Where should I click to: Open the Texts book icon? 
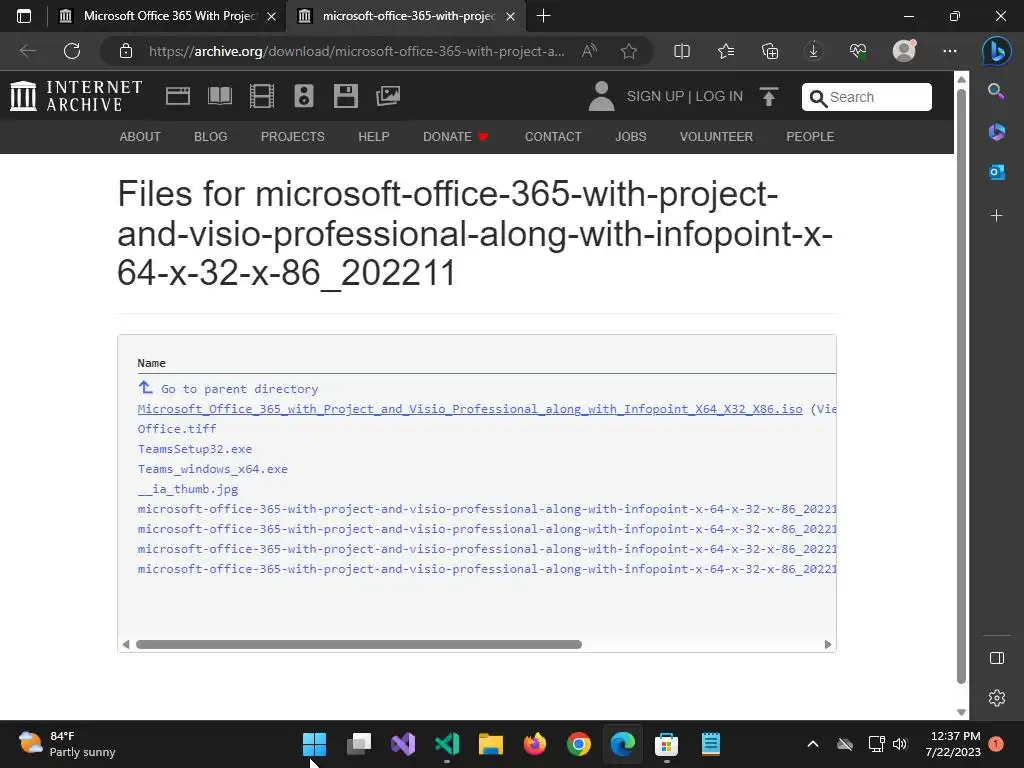[x=219, y=96]
